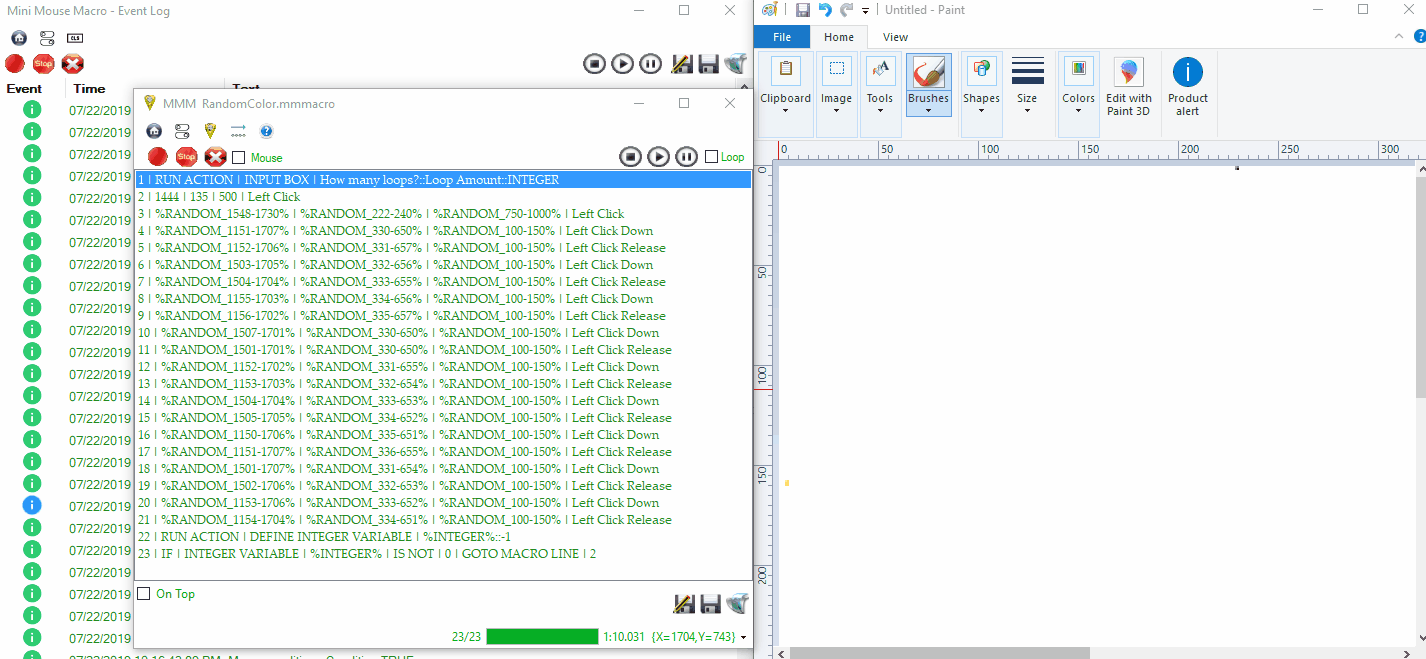Expand the Colors dropdown in Paint
Image resolution: width=1426 pixels, height=659 pixels.
pos(1078,111)
